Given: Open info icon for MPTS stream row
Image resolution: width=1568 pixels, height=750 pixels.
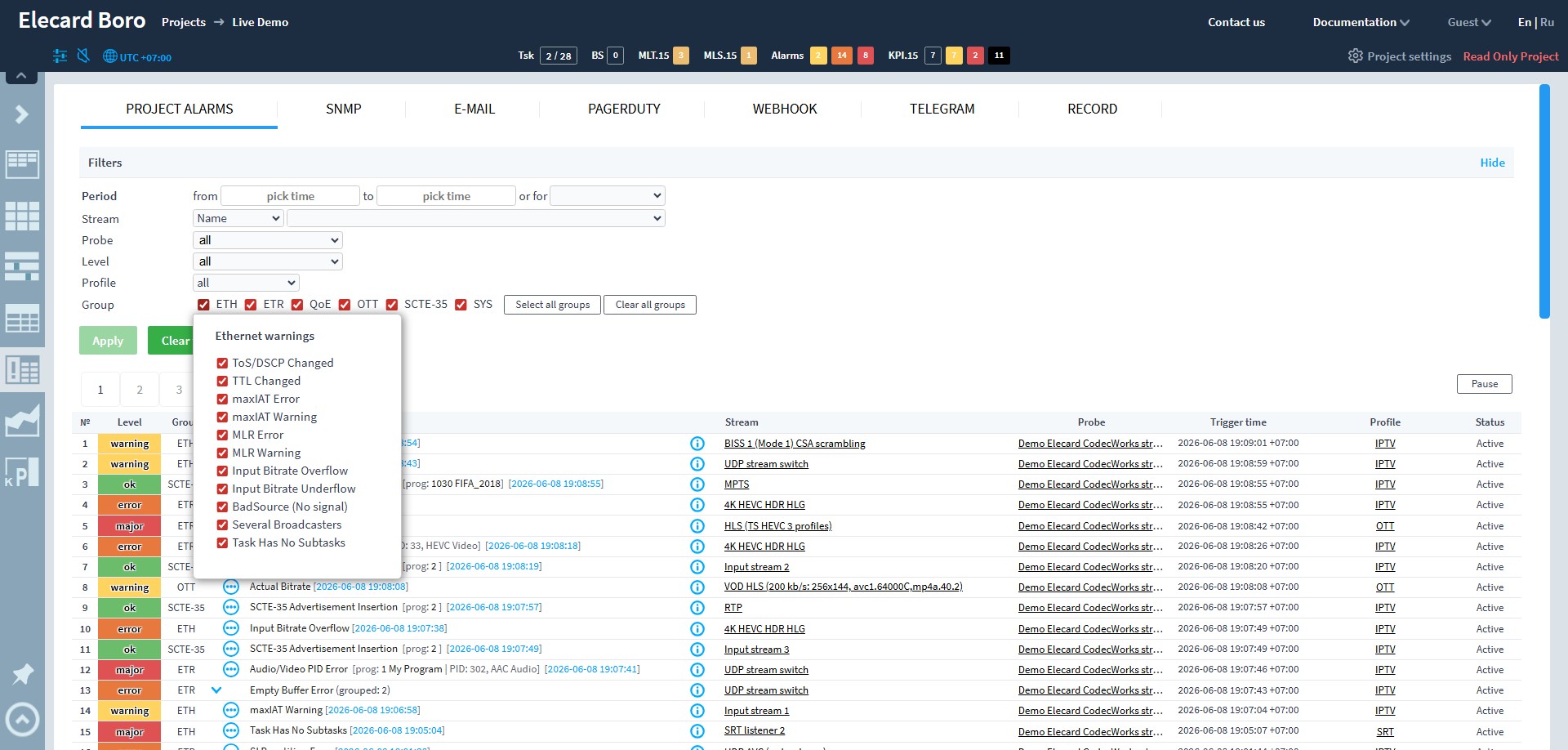Looking at the screenshot, I should point(697,484).
